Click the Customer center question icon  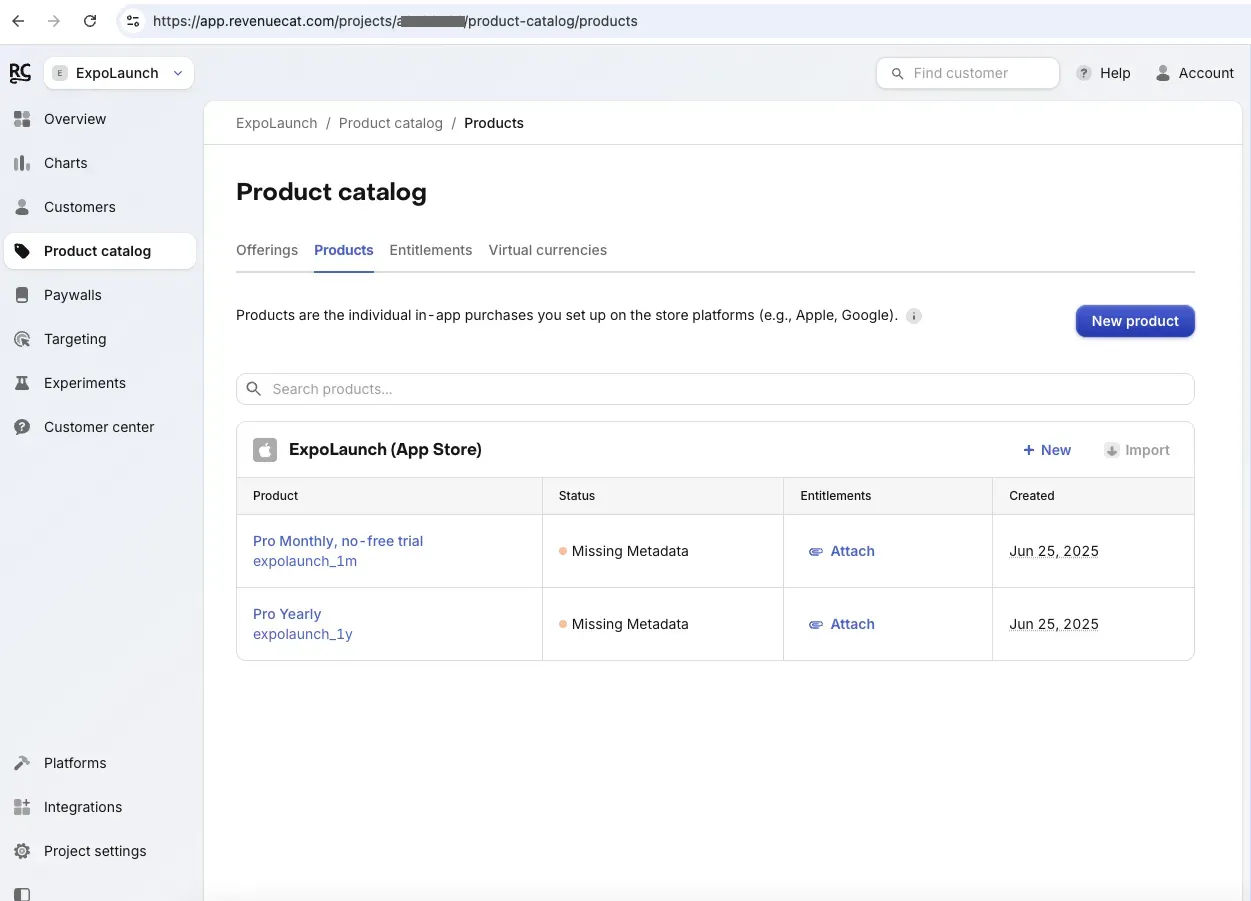coord(22,427)
